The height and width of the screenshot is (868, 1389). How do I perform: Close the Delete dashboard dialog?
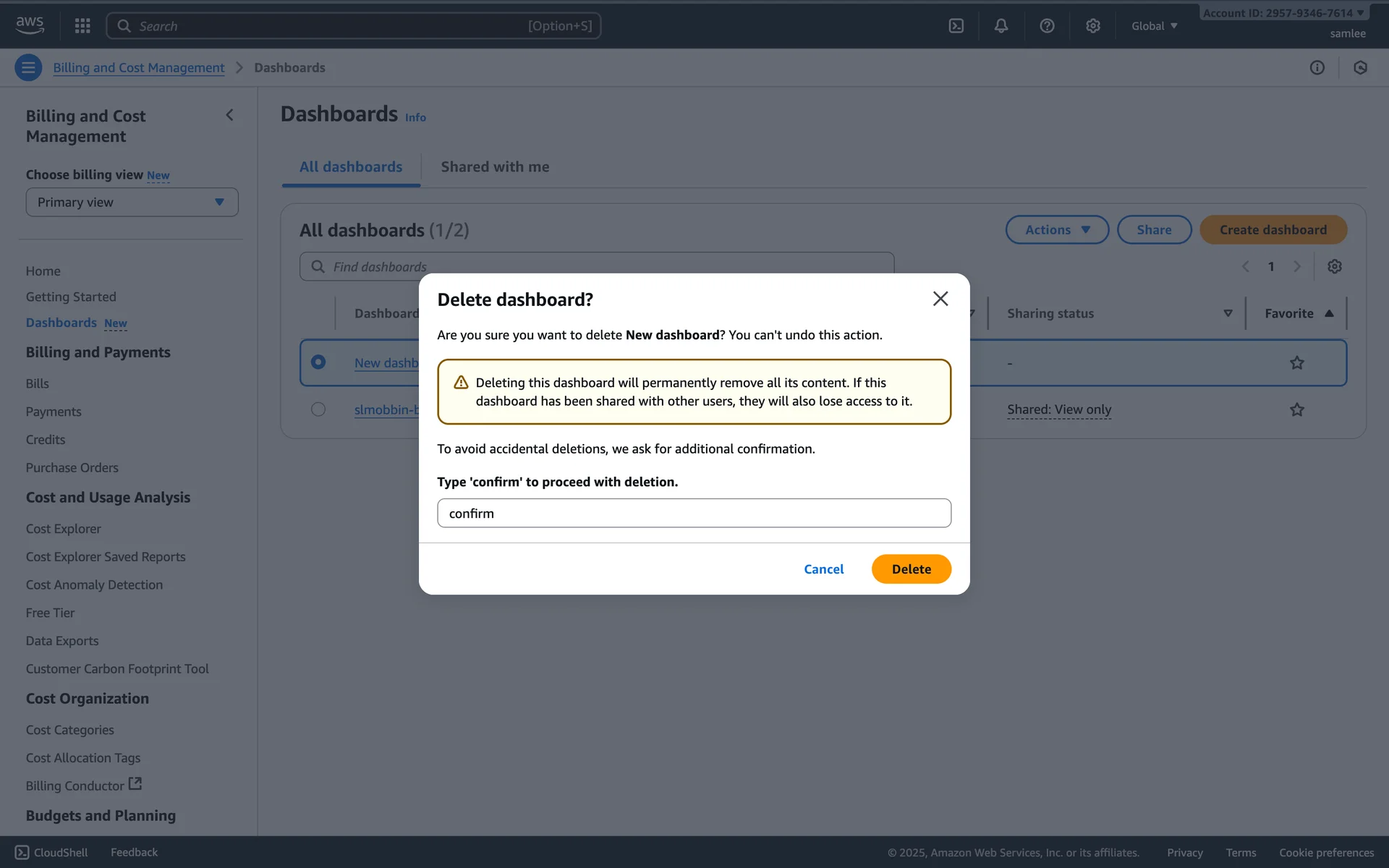tap(940, 299)
